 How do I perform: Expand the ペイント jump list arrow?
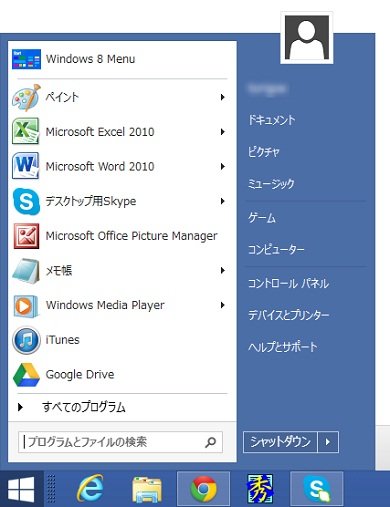(222, 97)
